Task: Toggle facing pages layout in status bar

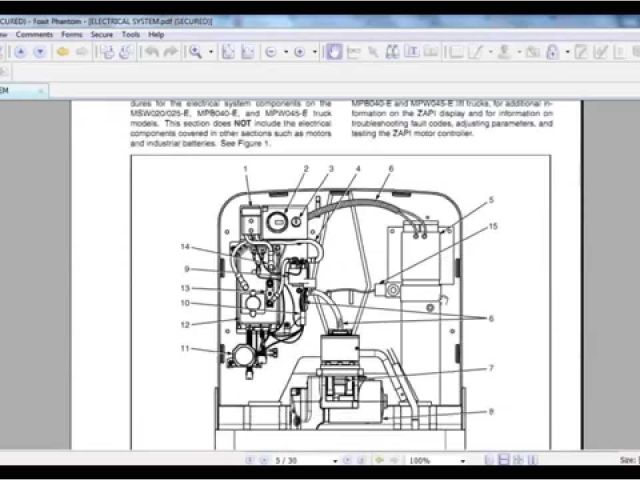Action: pyautogui.click(x=517, y=461)
